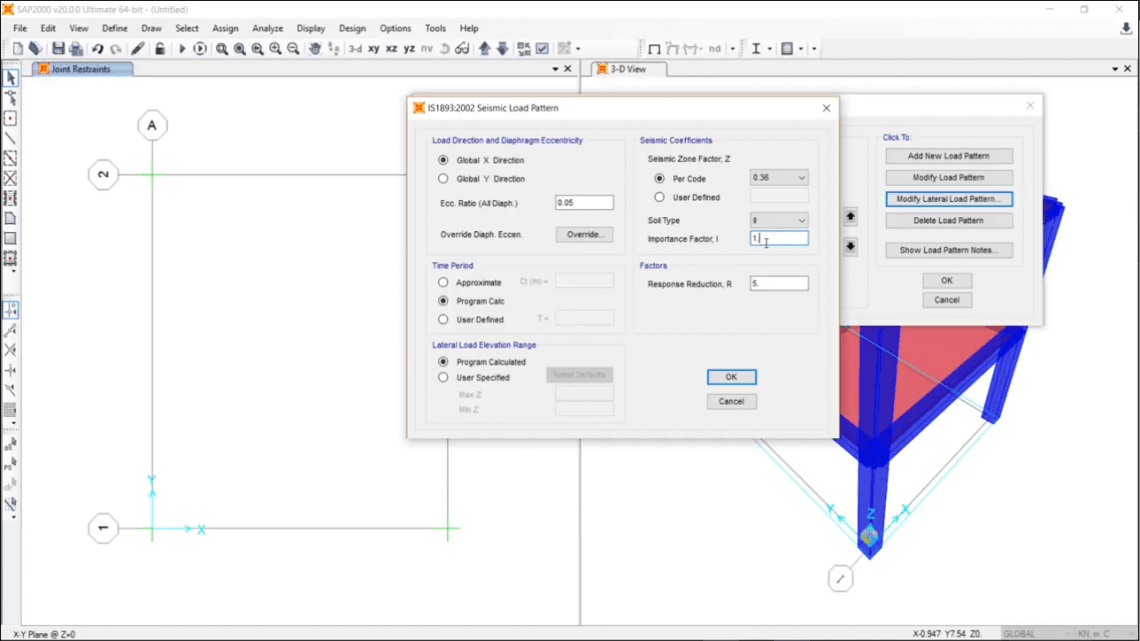Screen dimensions: 1140x641
Task: Open the Analyze menu
Action: tap(268, 28)
